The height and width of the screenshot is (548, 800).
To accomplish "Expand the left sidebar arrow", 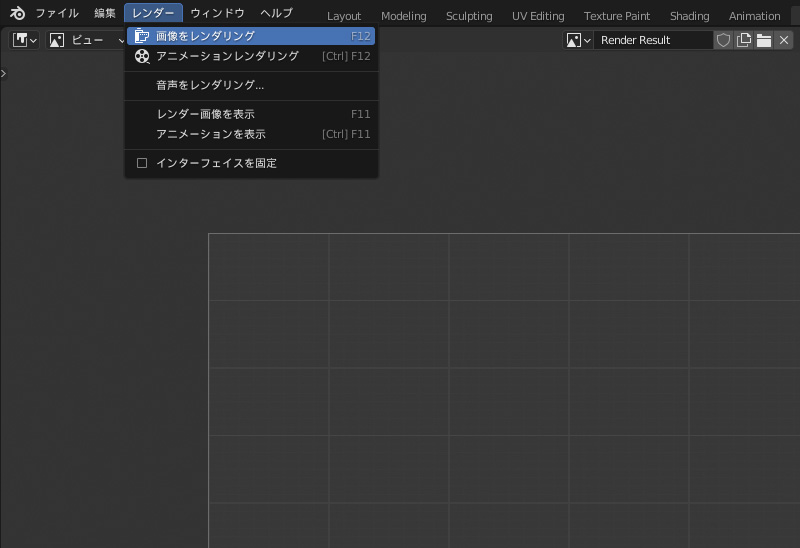I will pyautogui.click(x=4, y=73).
